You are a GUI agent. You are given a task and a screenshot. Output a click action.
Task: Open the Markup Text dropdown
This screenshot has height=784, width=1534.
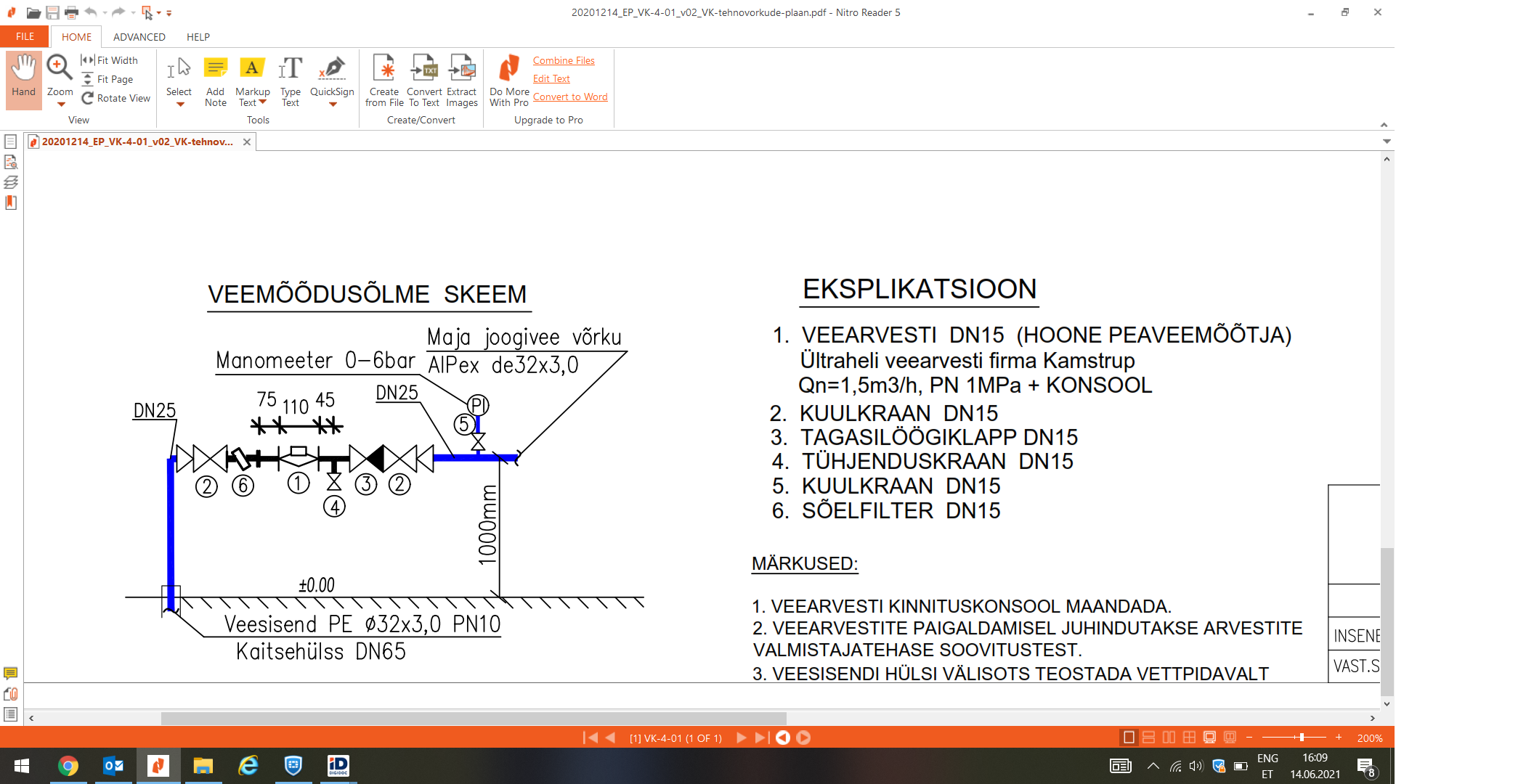pos(263,102)
